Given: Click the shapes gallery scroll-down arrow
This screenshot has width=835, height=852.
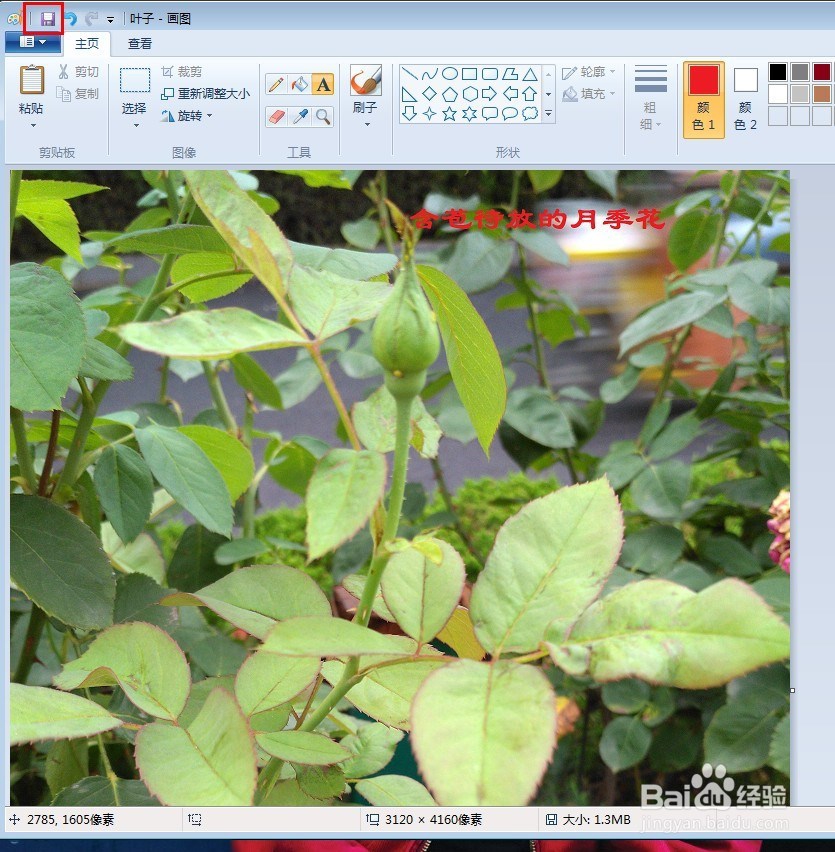Looking at the screenshot, I should (x=549, y=94).
